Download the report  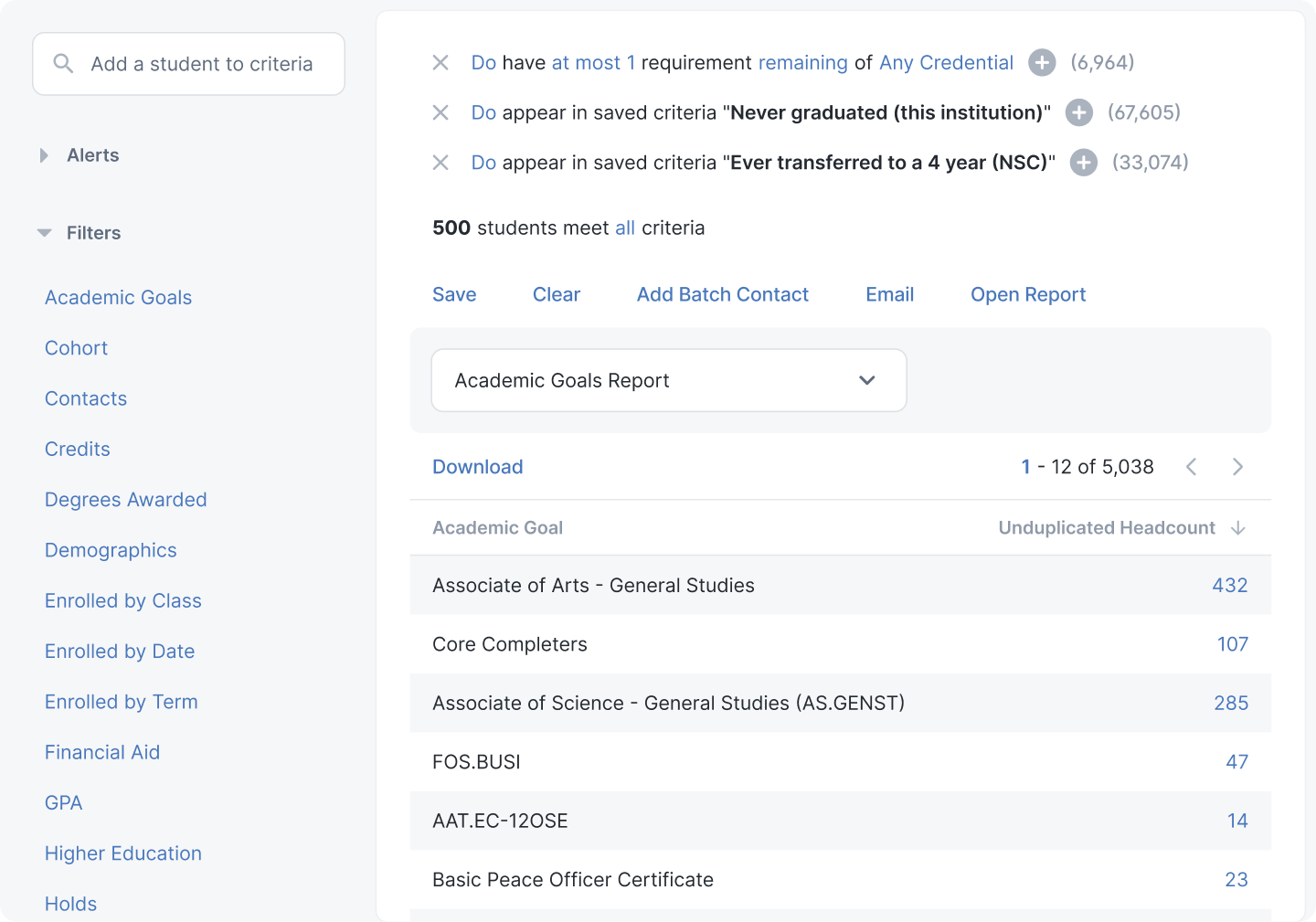pyautogui.click(x=477, y=467)
